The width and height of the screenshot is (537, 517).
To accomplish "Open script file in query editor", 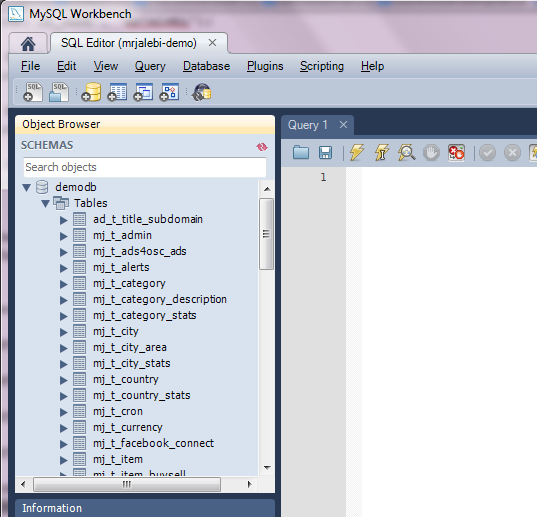I will (x=301, y=152).
